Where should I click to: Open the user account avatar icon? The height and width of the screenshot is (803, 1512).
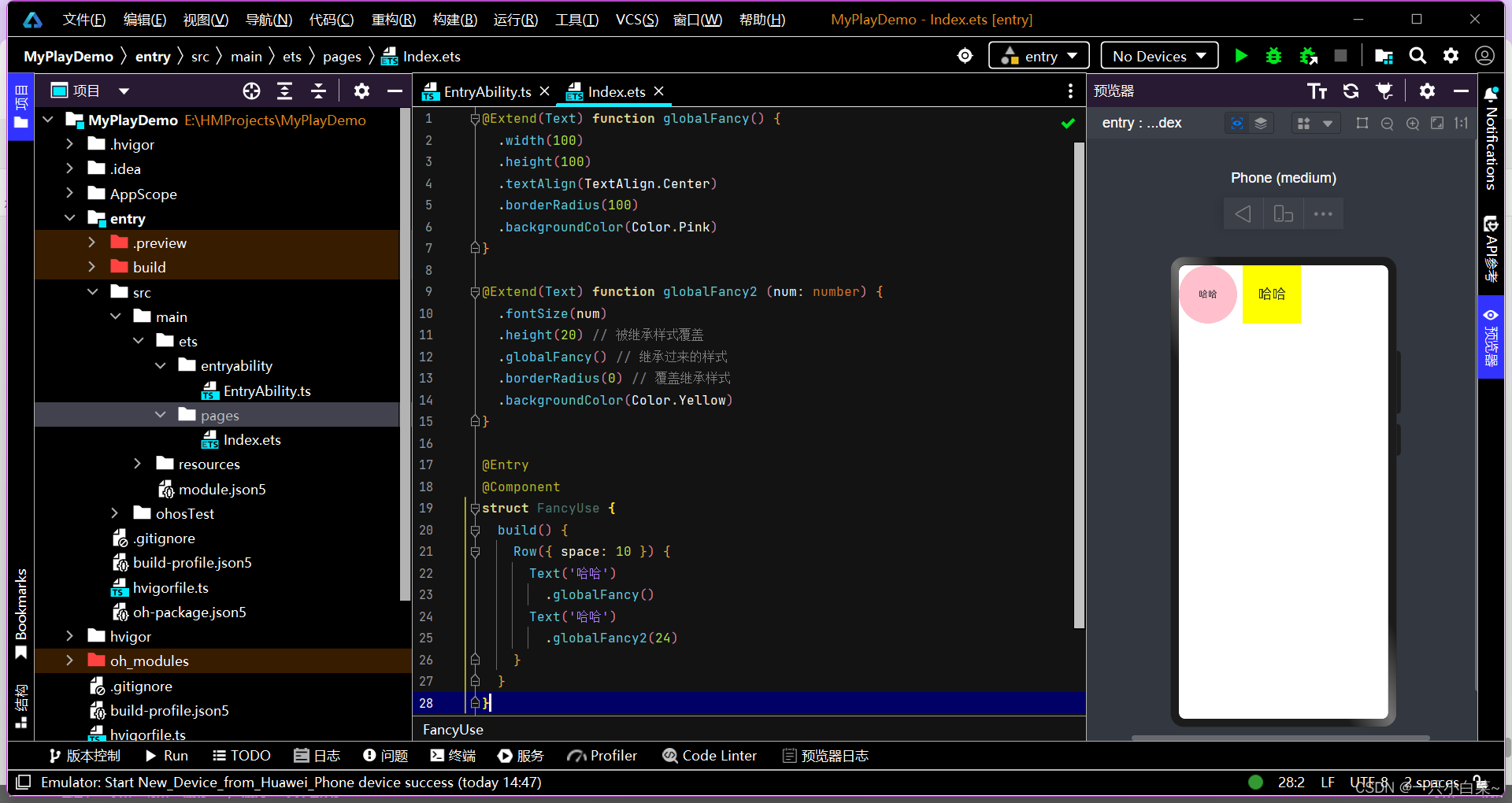point(1484,56)
